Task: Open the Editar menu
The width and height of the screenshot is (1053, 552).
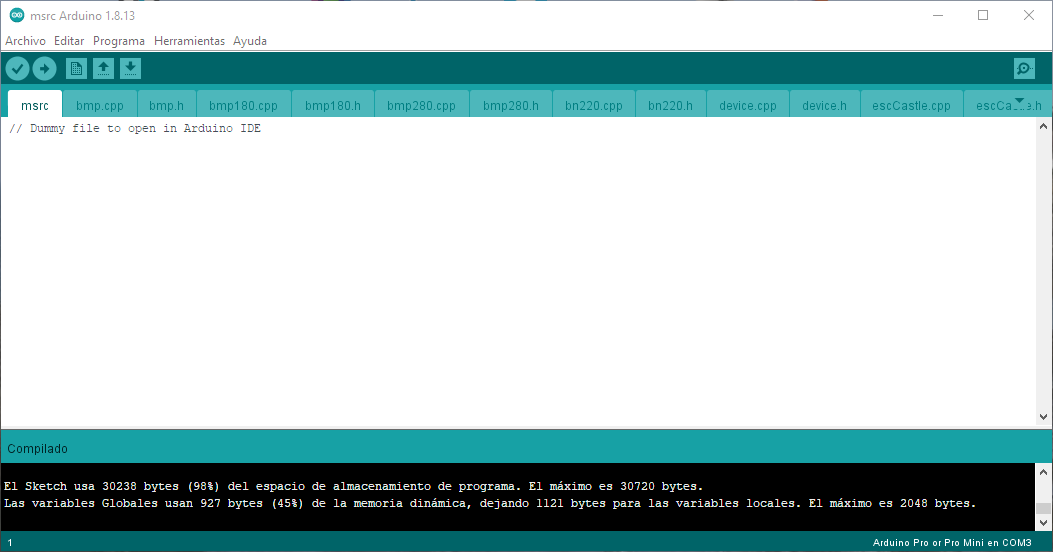Action: click(69, 41)
